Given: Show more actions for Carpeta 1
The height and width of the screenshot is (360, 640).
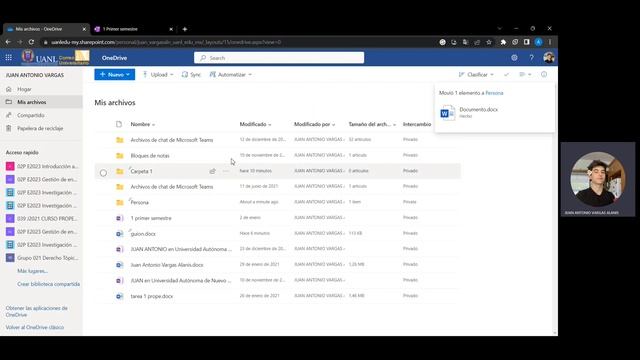Looking at the screenshot, I should pos(226,171).
